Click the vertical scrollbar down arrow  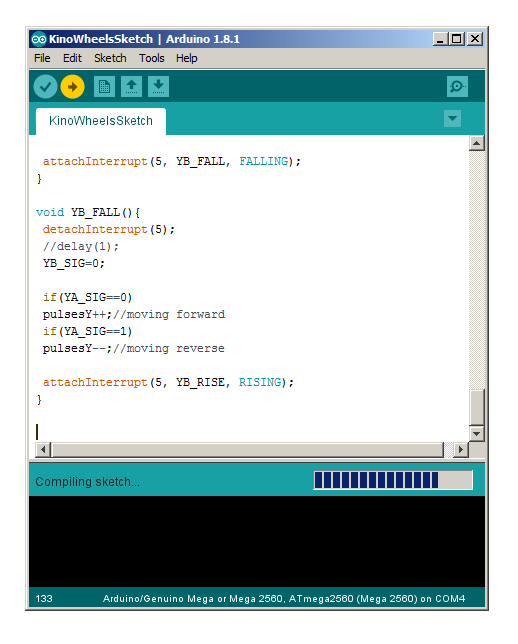[x=477, y=433]
